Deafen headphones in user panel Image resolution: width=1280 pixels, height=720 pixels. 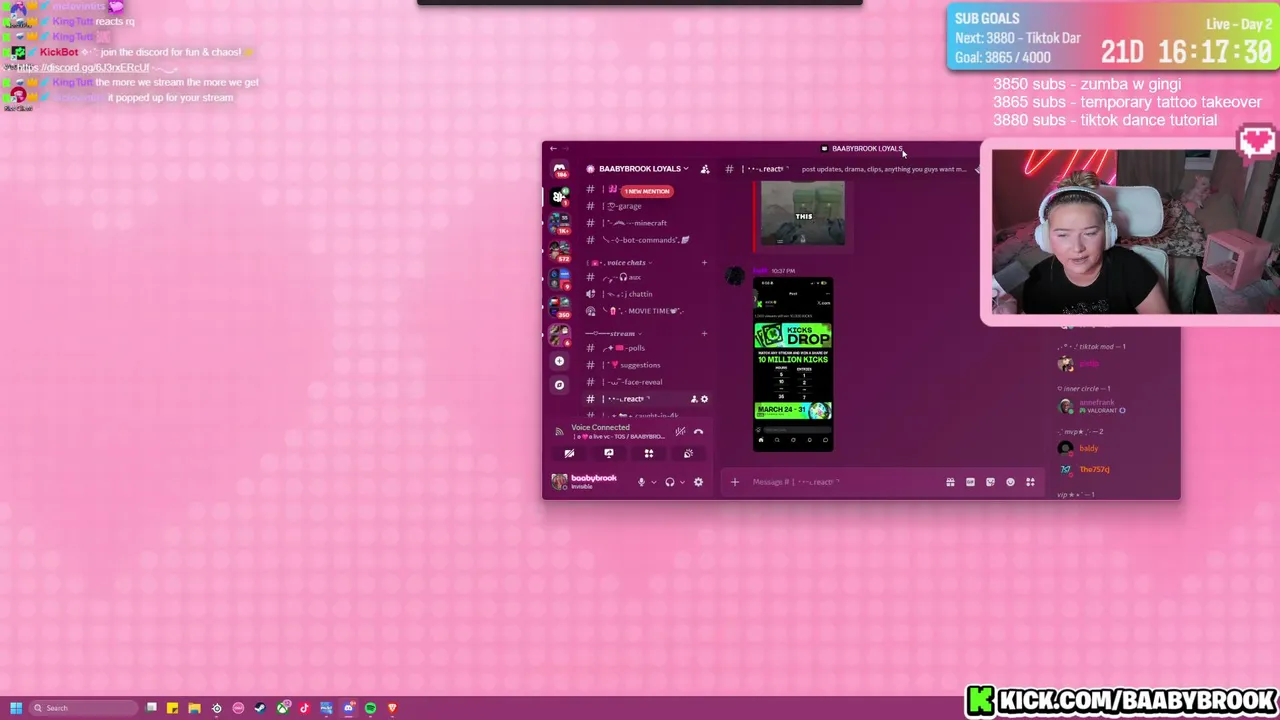click(x=670, y=482)
